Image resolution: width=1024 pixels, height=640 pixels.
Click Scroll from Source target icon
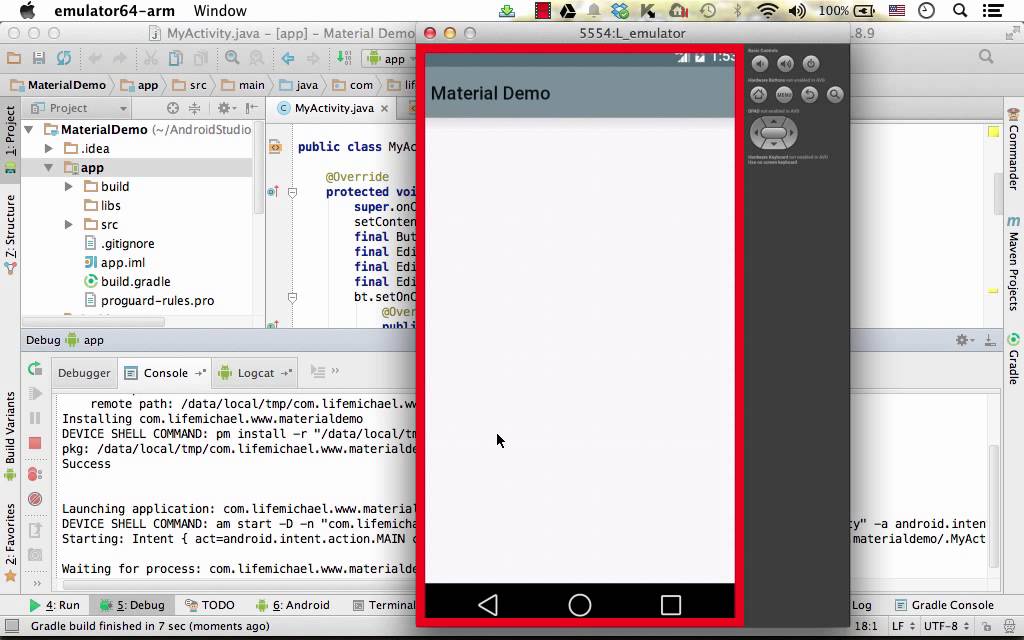[172, 108]
